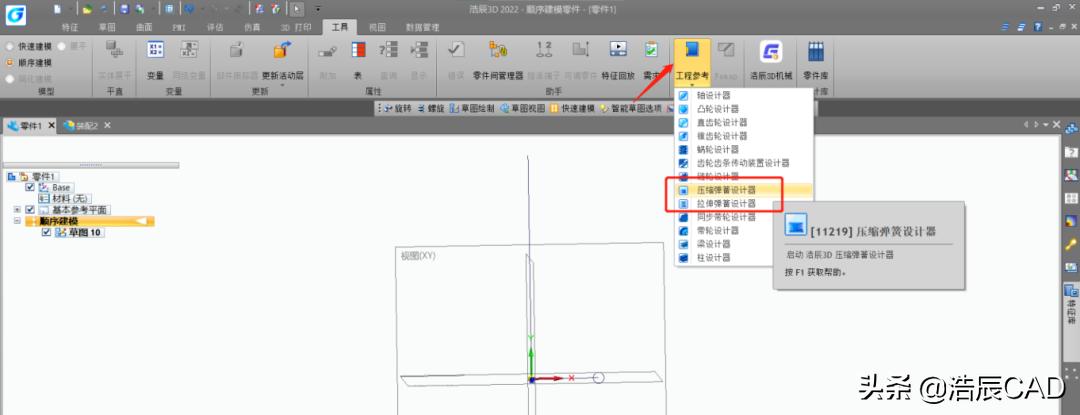Select the 材料 (无) tree entry
The height and width of the screenshot is (415, 1080).
pos(65,198)
